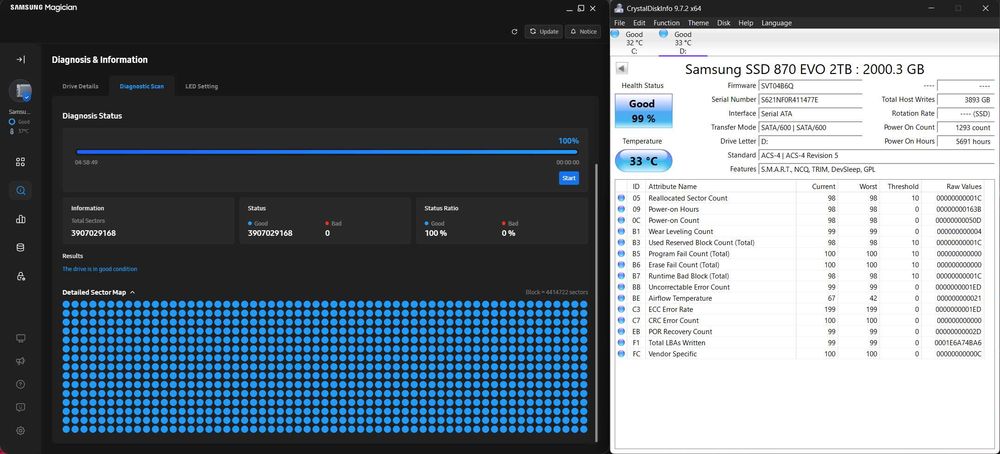Open the Edit menu in CrystalDiskInfo
The image size is (1000, 454).
(639, 23)
